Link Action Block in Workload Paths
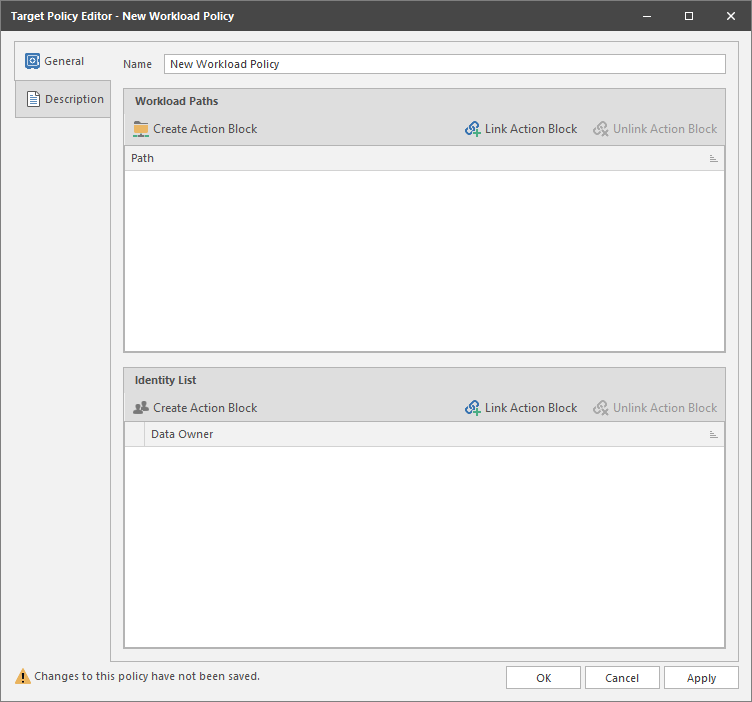Viewport: 752px width, 702px height. pyautogui.click(x=521, y=129)
